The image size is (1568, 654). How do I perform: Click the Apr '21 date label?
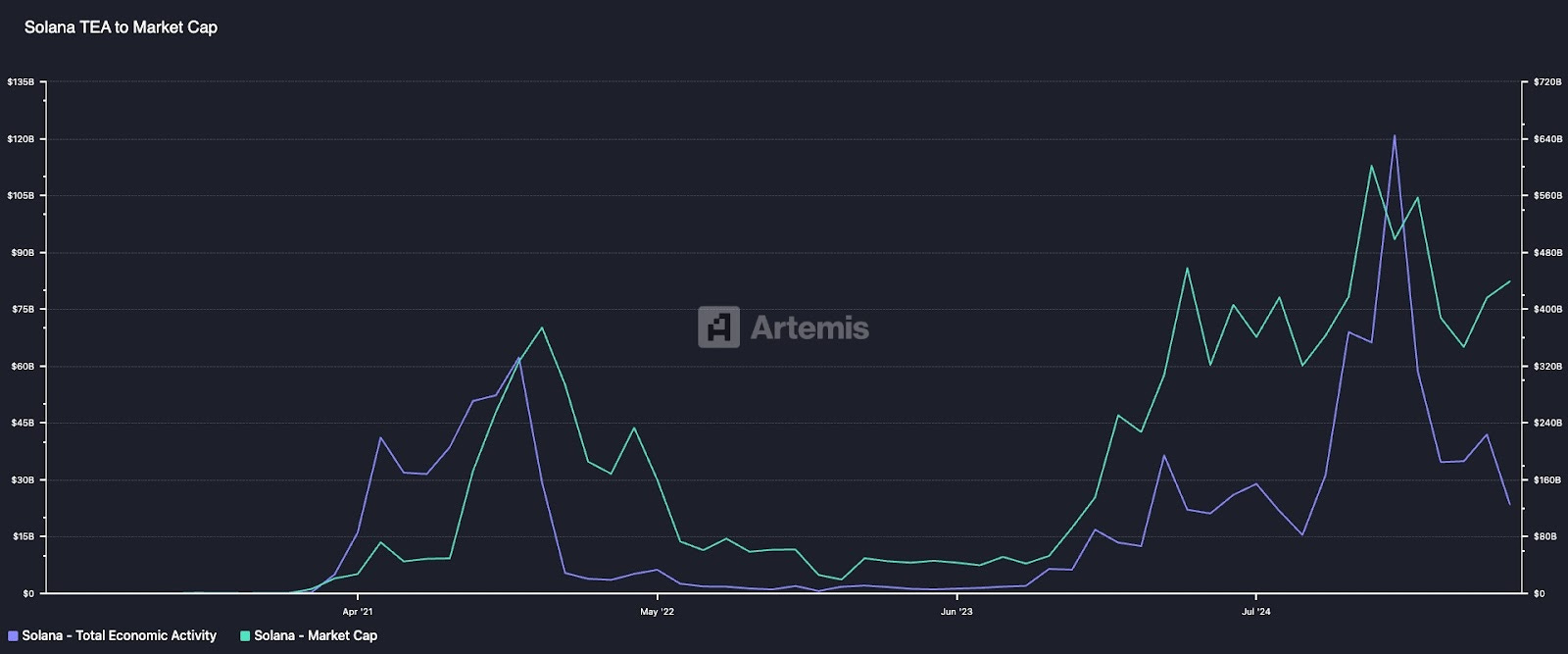[x=358, y=612]
